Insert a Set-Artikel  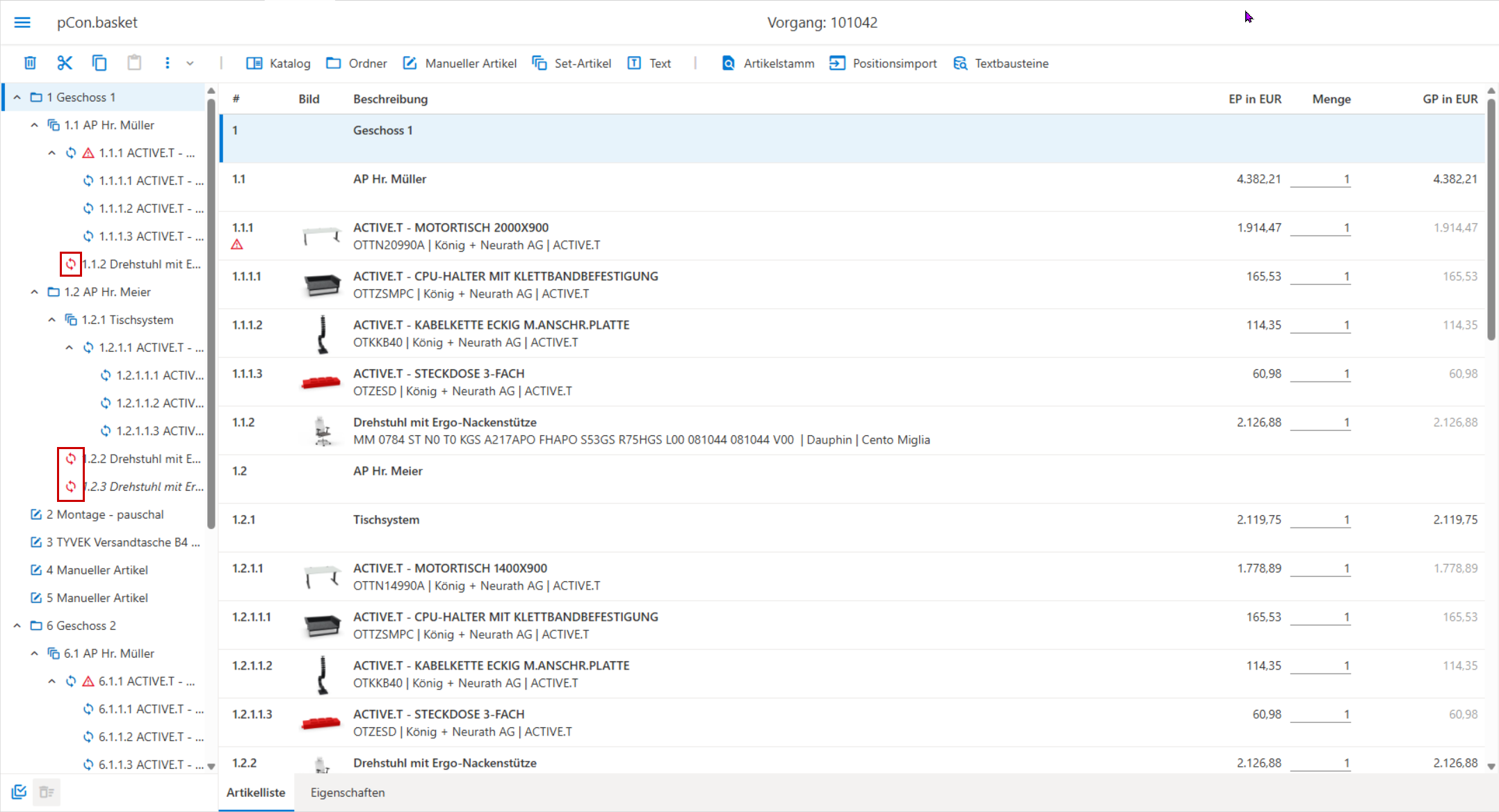(x=572, y=63)
